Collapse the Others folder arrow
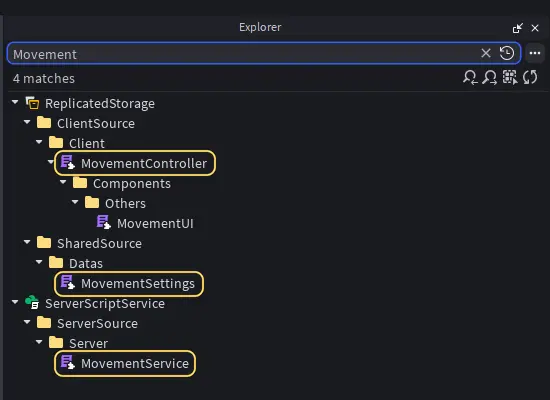This screenshot has width=550, height=400. point(75,202)
